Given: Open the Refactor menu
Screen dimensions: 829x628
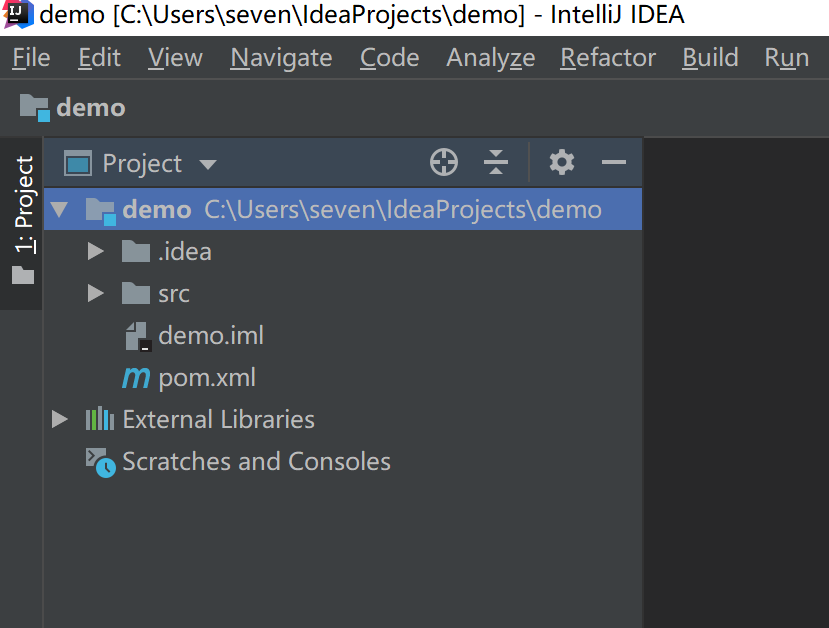Looking at the screenshot, I should [607, 57].
